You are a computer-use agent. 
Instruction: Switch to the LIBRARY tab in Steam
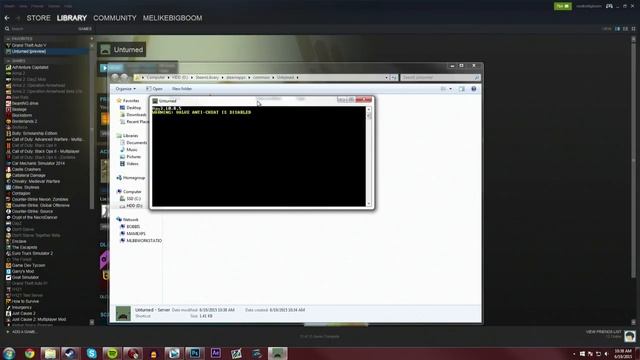pos(72,18)
